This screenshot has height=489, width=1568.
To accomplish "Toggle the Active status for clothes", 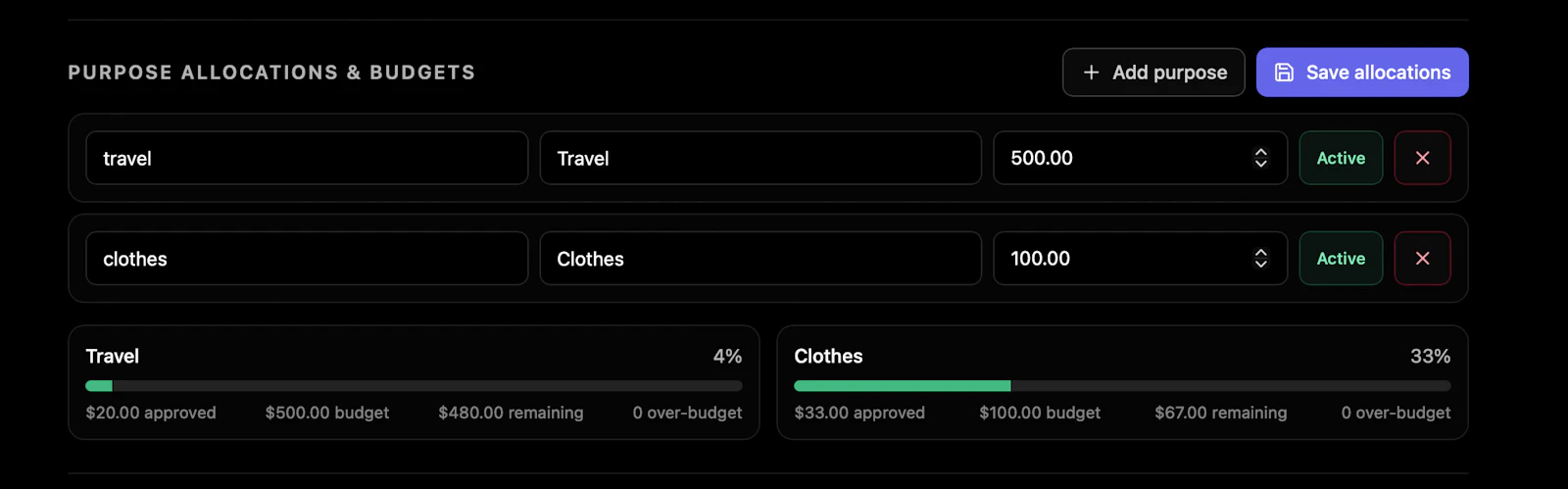I will pyautogui.click(x=1341, y=259).
